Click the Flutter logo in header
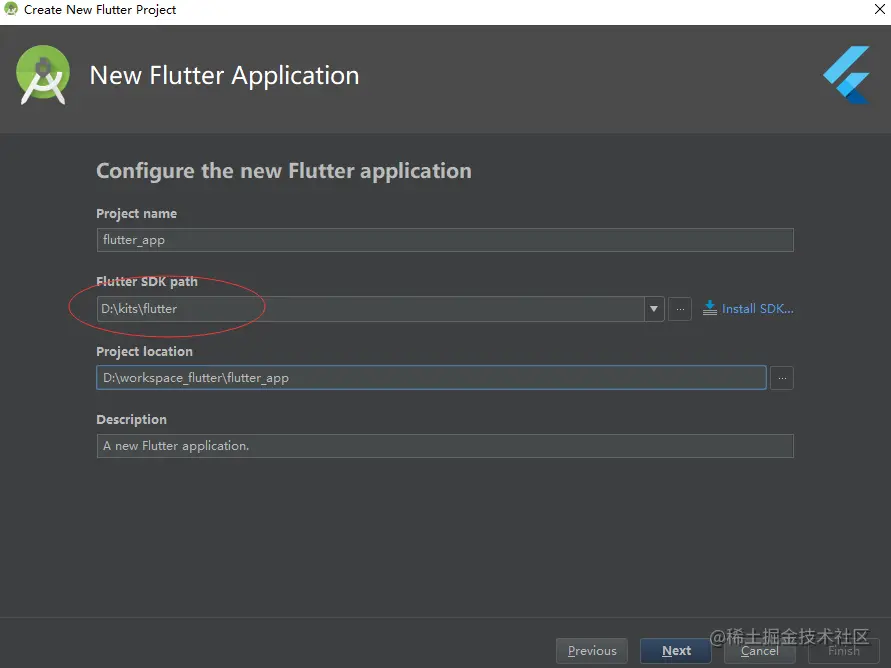891x668 pixels. pos(847,75)
